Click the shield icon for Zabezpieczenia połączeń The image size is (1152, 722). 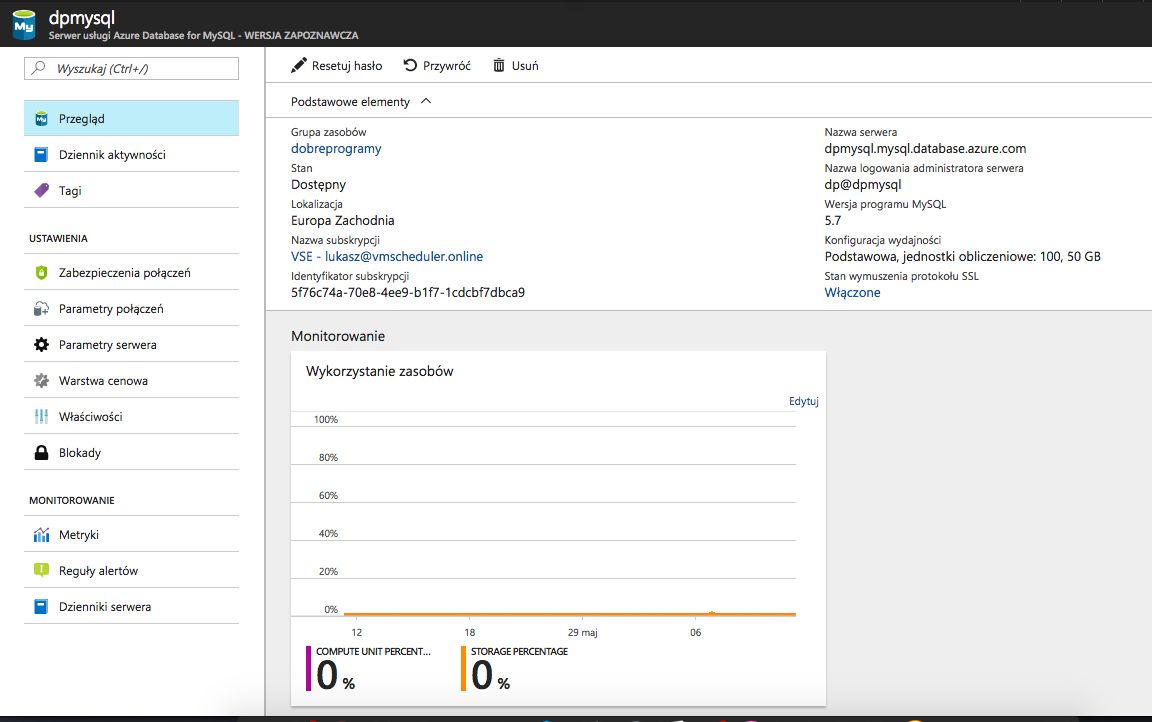tap(41, 273)
